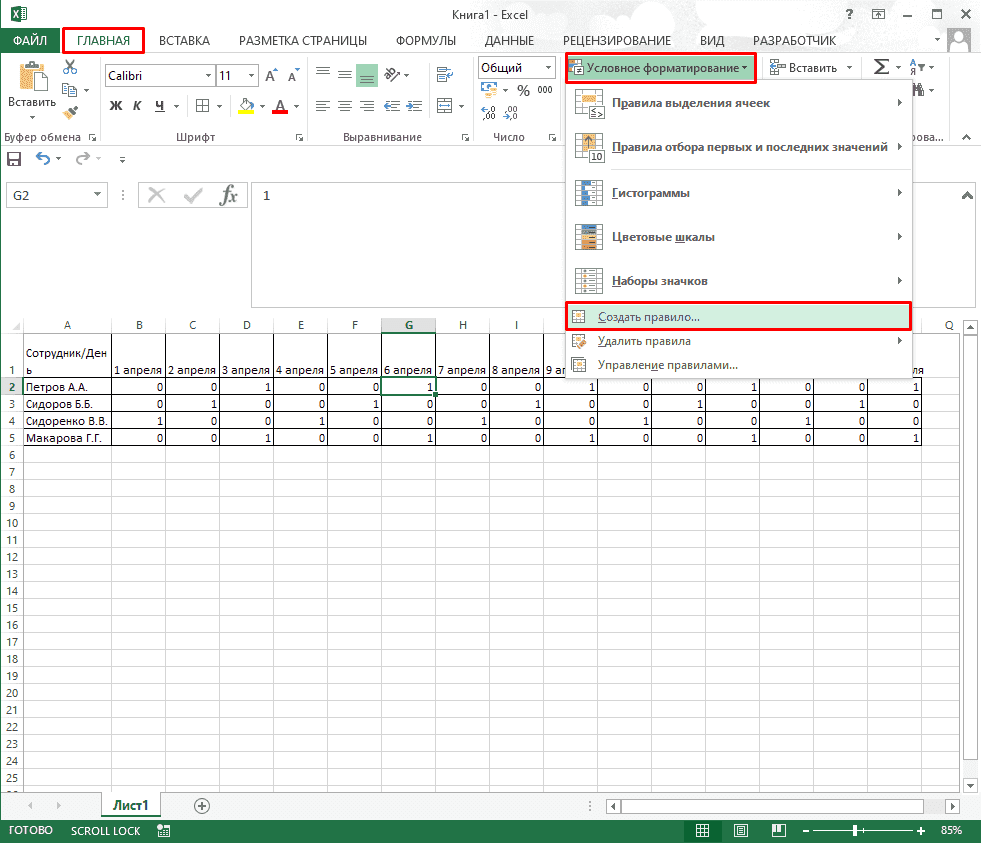The width and height of the screenshot is (981, 843).
Task: Open the font name Calibri dropdown
Action: coord(208,76)
